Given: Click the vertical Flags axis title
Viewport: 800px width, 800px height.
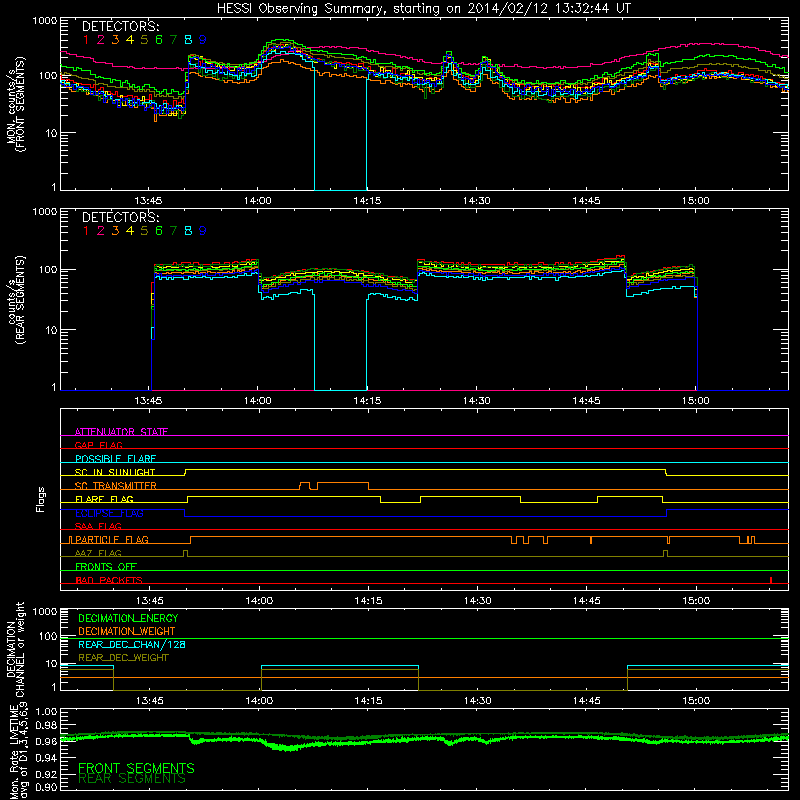Looking at the screenshot, I should [x=41, y=499].
